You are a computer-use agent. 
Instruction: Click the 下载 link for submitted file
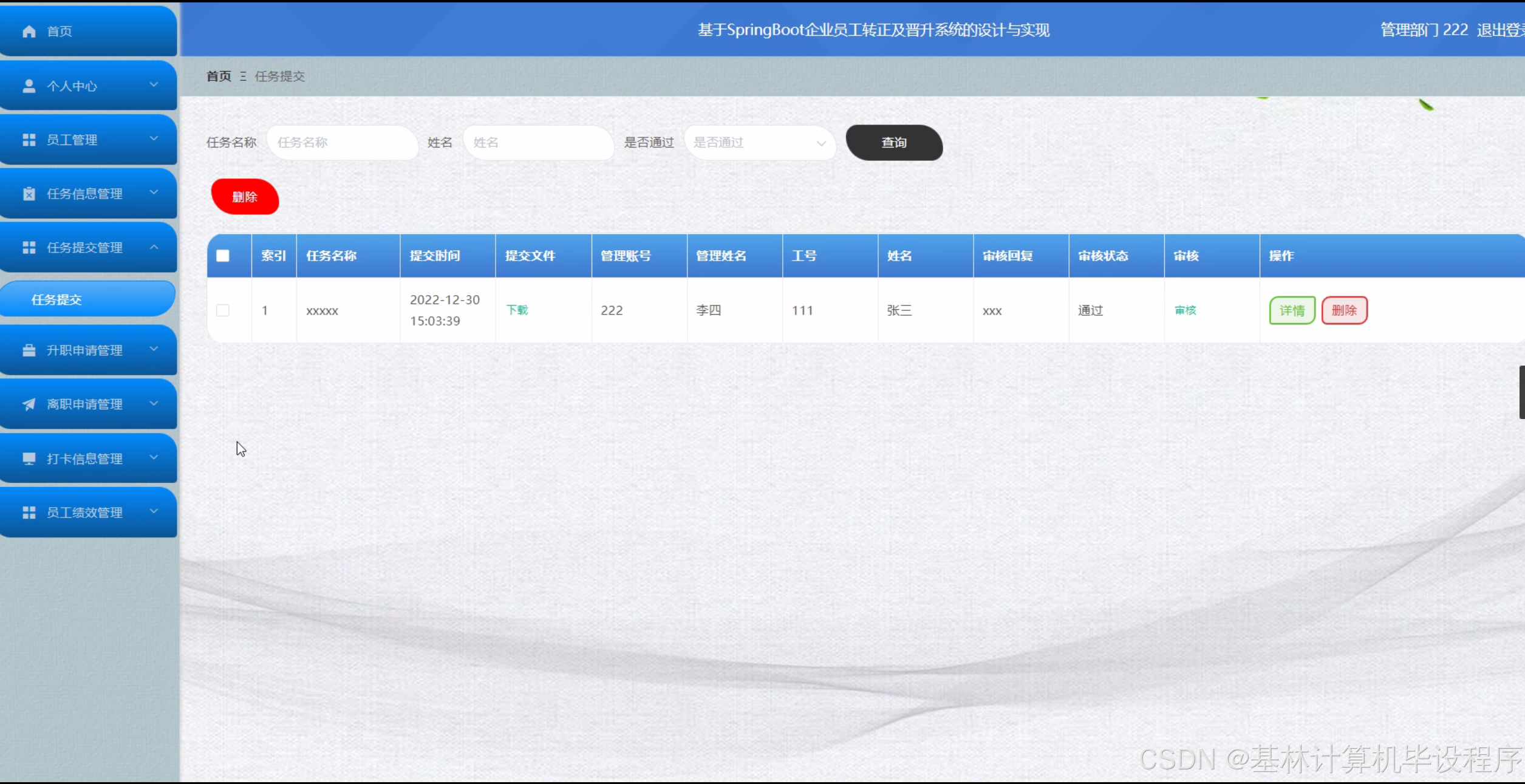tap(517, 310)
